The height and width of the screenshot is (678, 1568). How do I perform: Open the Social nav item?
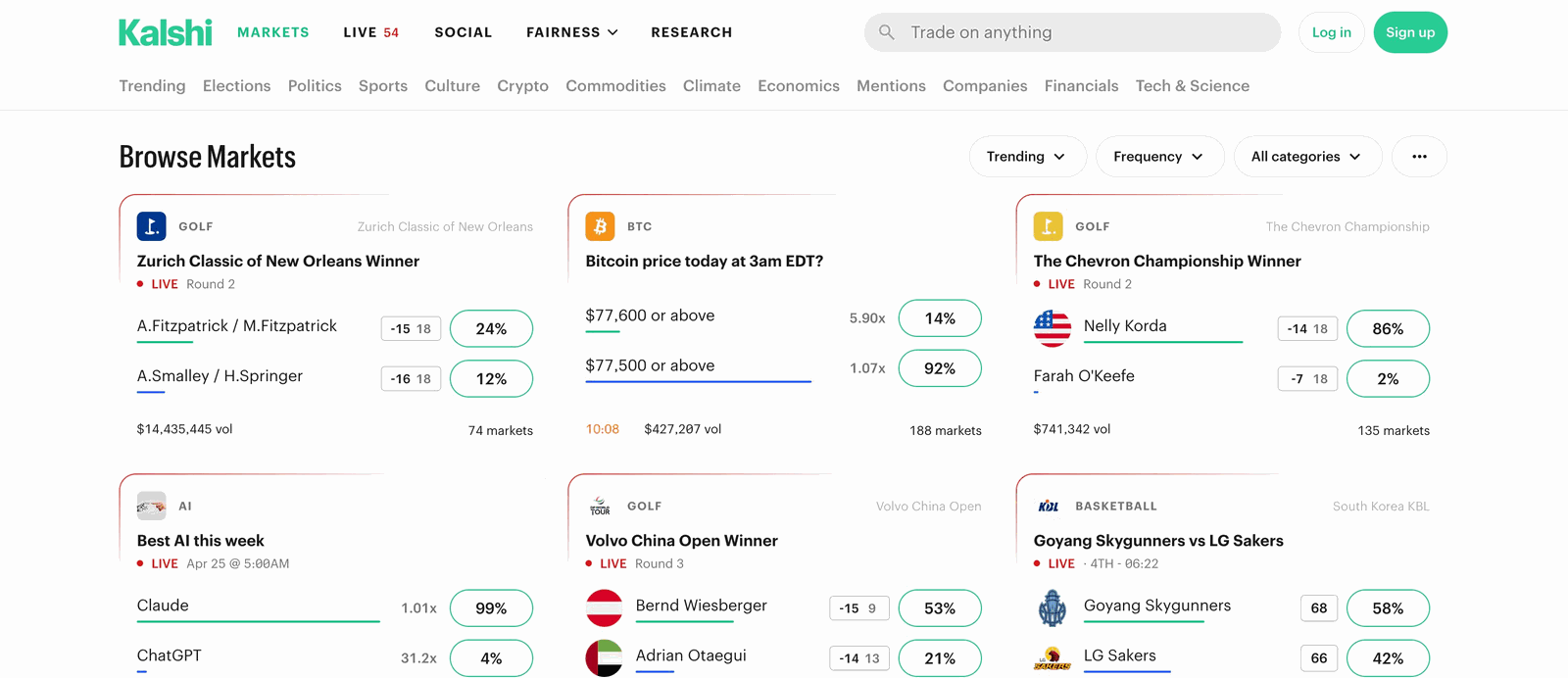coord(464,32)
